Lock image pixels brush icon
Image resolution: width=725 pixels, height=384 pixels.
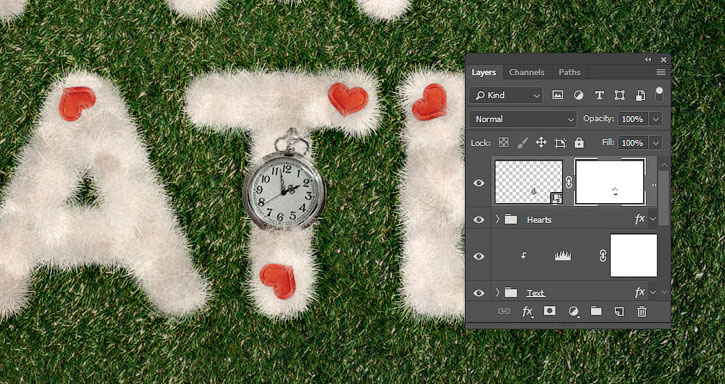522,143
